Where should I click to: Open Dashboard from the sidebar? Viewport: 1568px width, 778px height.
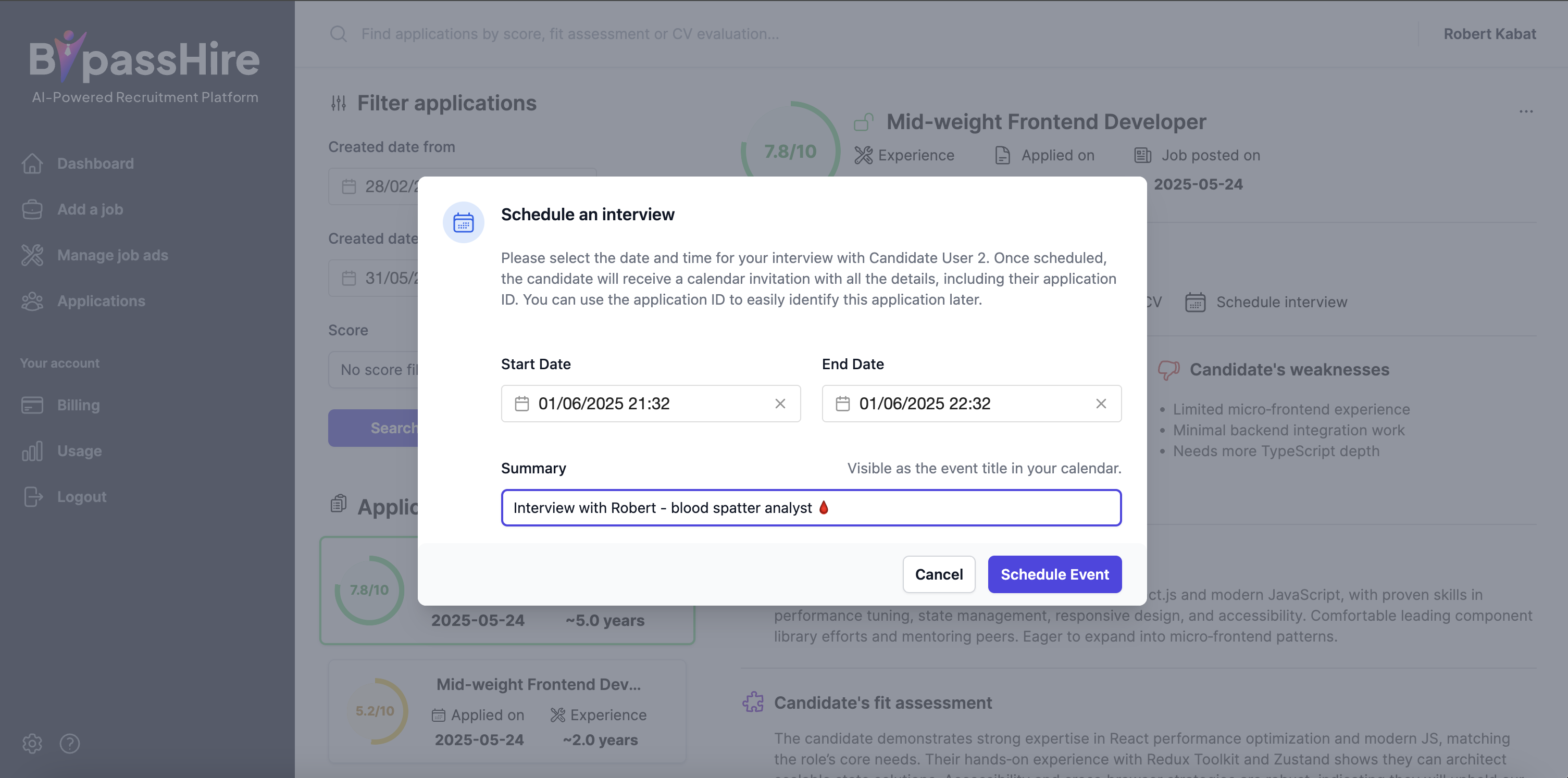(95, 164)
